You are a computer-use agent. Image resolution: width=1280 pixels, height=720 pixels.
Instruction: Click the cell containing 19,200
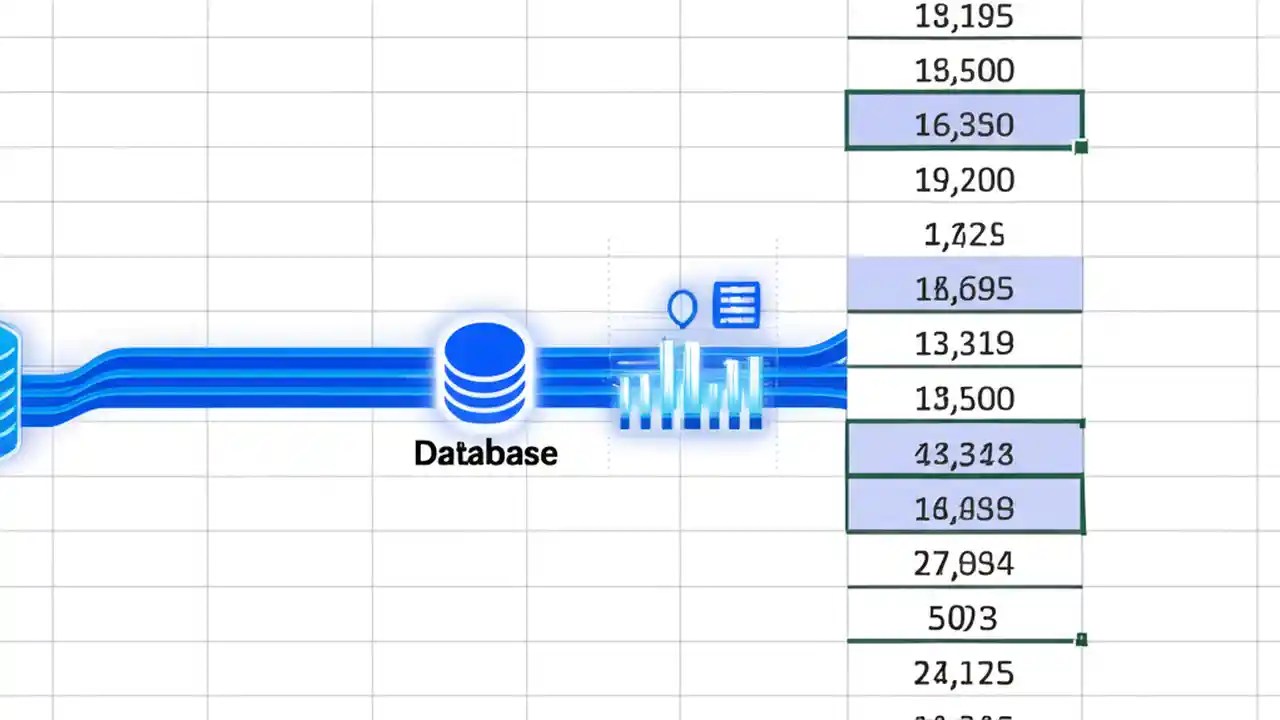(x=963, y=179)
